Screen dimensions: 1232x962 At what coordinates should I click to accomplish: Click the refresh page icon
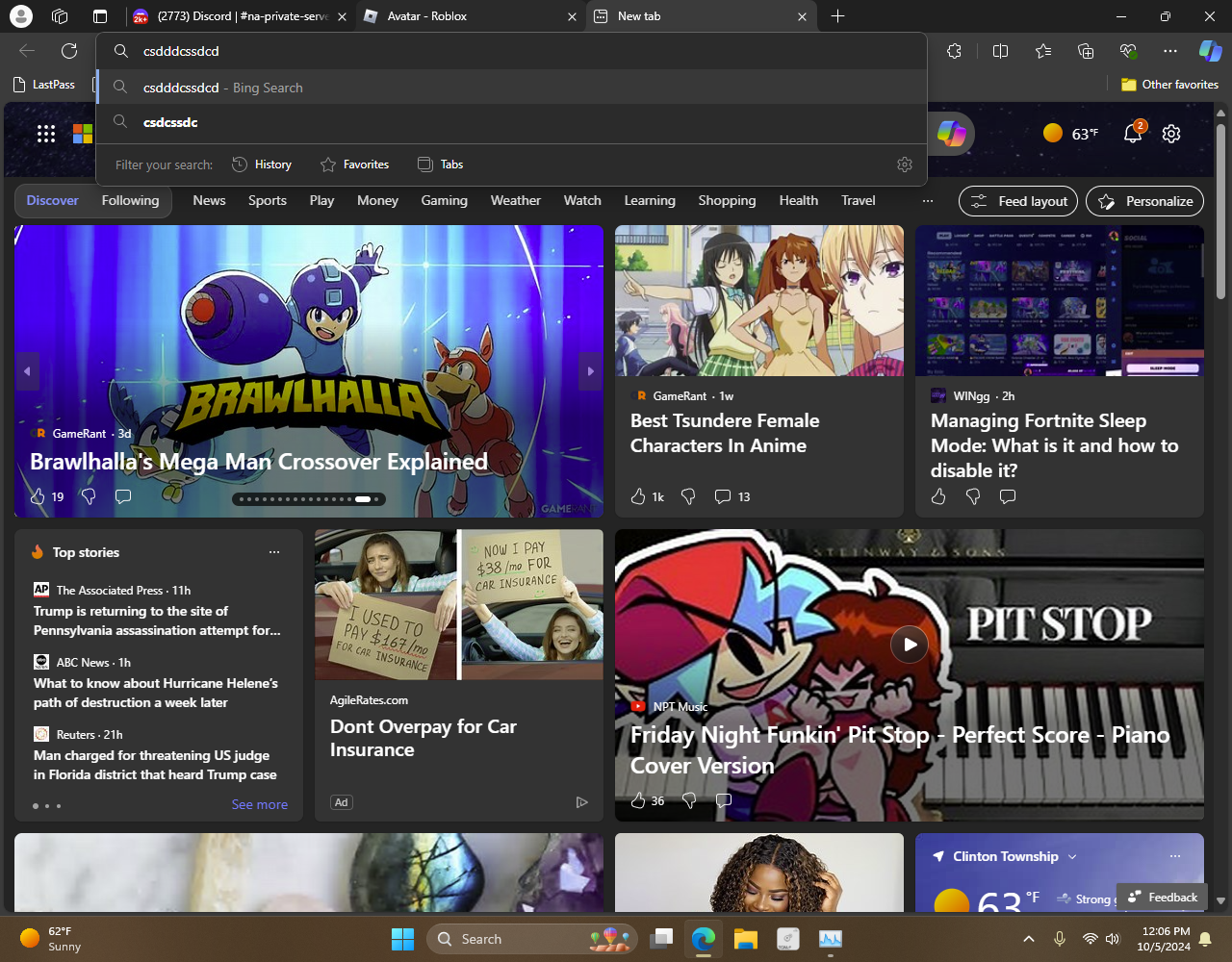pyautogui.click(x=69, y=51)
